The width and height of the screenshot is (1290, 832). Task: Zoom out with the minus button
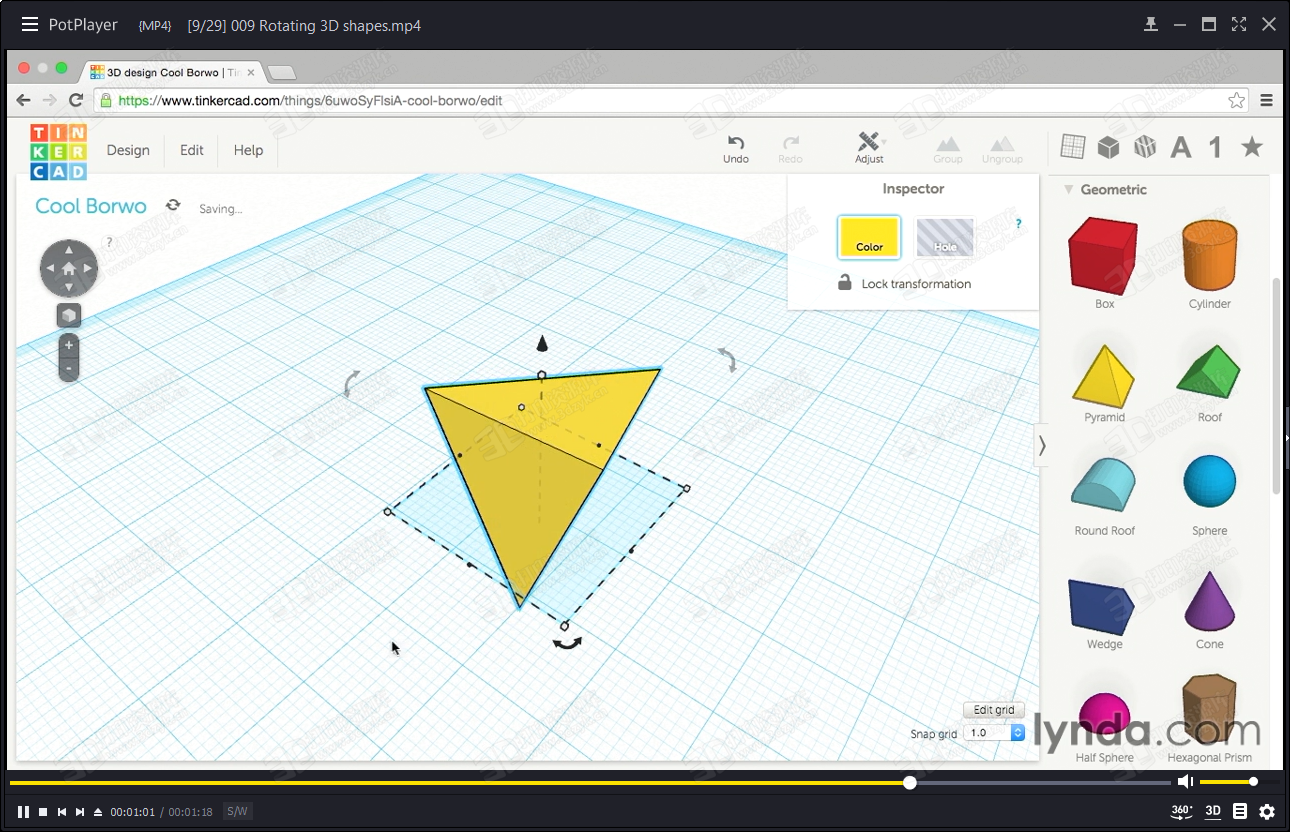click(68, 368)
